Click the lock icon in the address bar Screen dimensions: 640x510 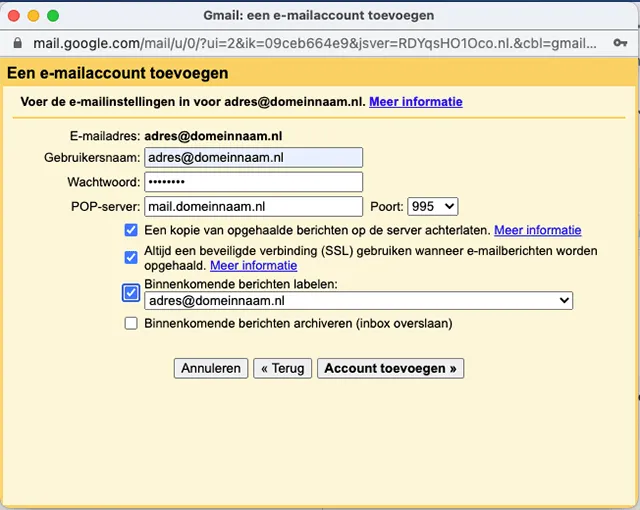(x=18, y=43)
